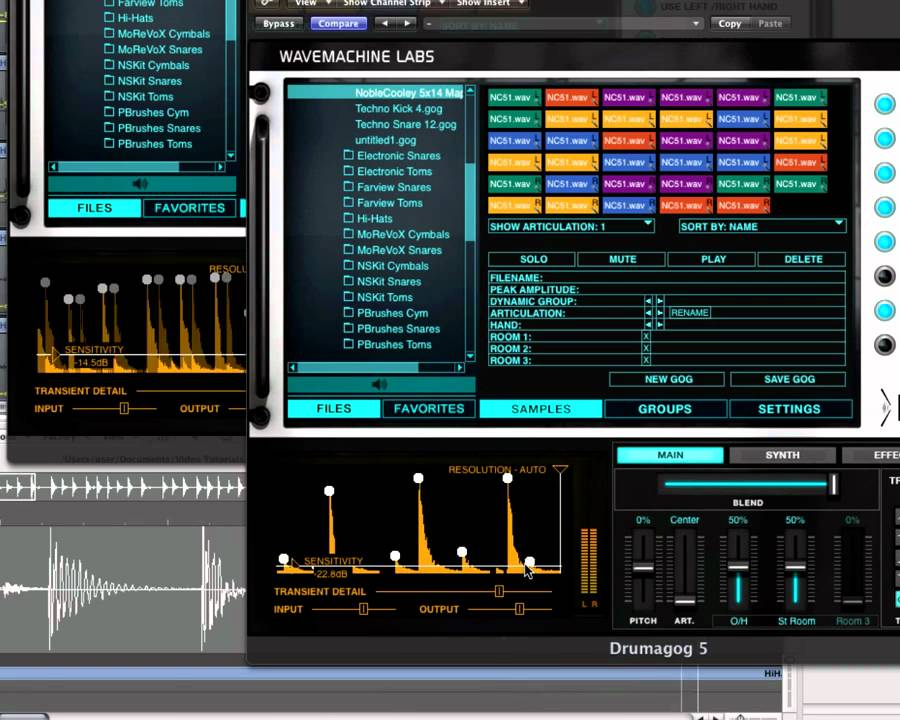Click the highlighted region in waveform overview
900x720 pixels.
click(x=18, y=487)
